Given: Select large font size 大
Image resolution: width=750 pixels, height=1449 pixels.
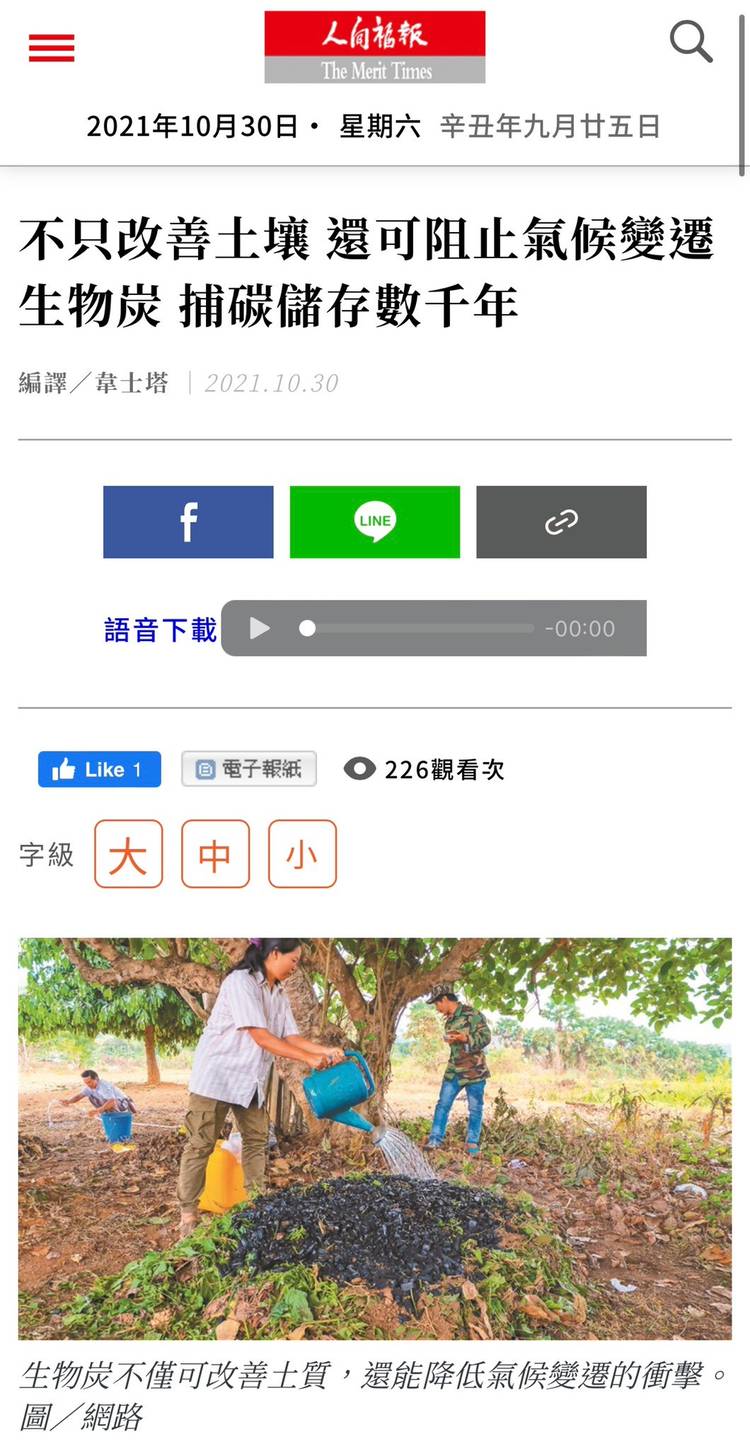Looking at the screenshot, I should [128, 854].
